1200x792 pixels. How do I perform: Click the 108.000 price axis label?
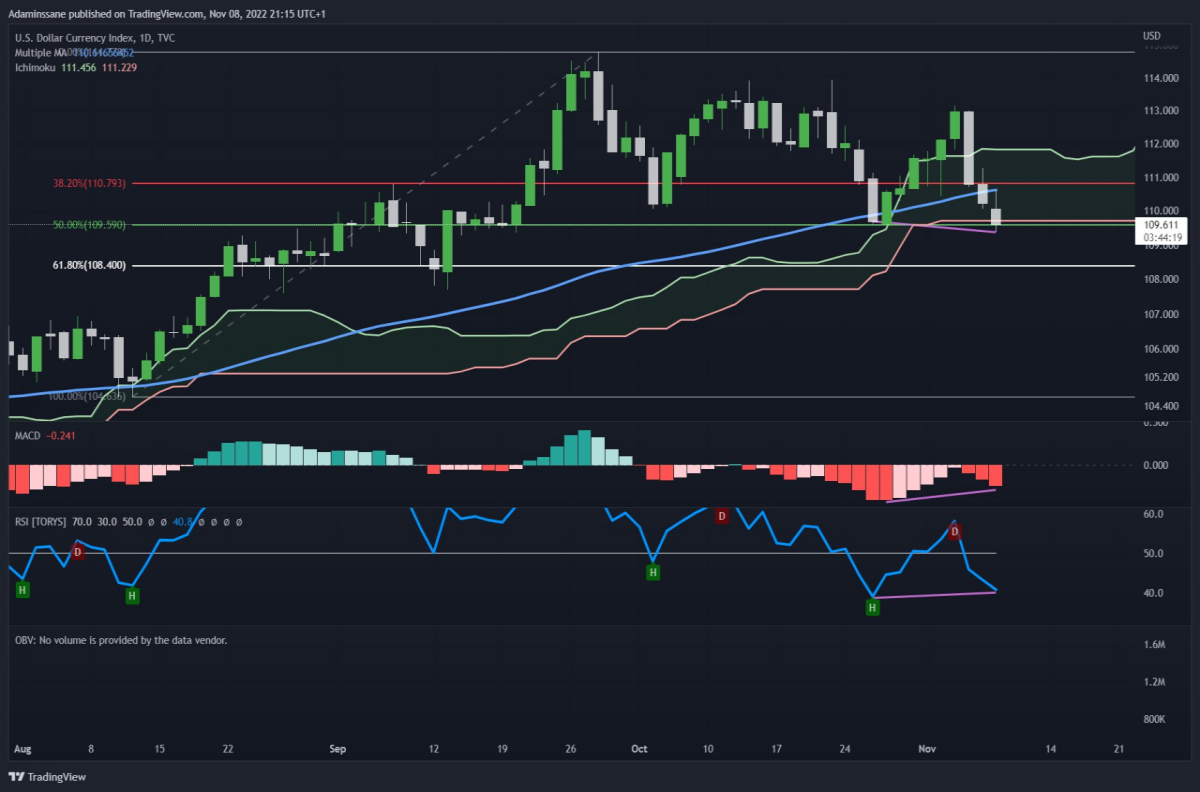click(1160, 280)
